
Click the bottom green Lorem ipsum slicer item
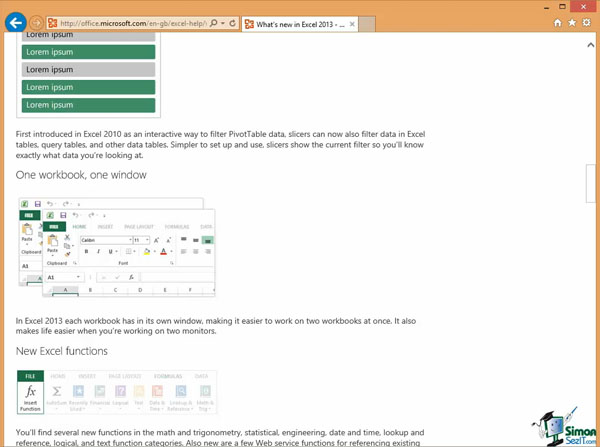(88, 105)
